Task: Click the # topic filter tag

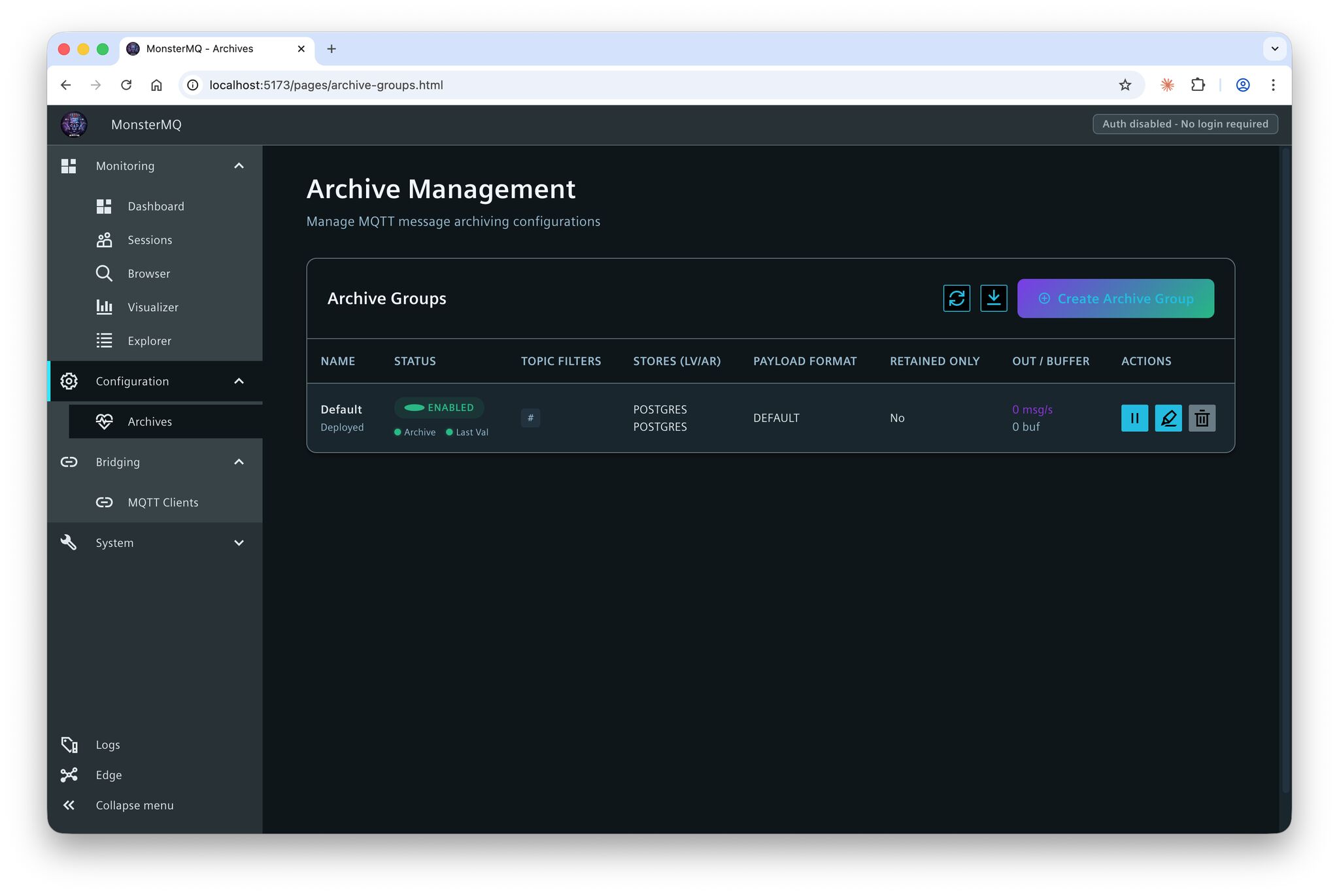Action: pos(530,418)
